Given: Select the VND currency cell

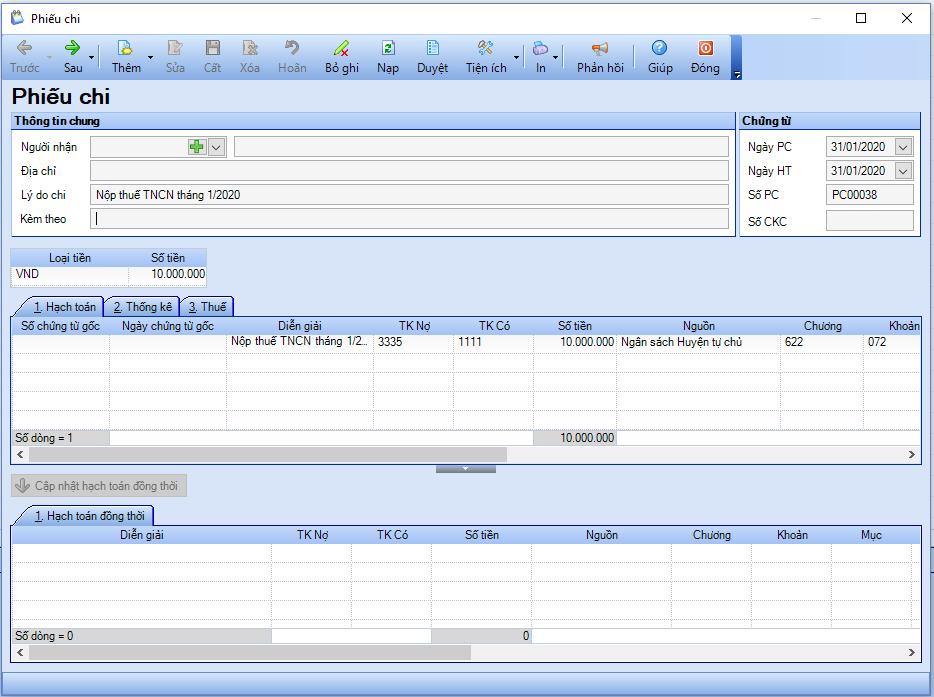Looking at the screenshot, I should tap(70, 274).
